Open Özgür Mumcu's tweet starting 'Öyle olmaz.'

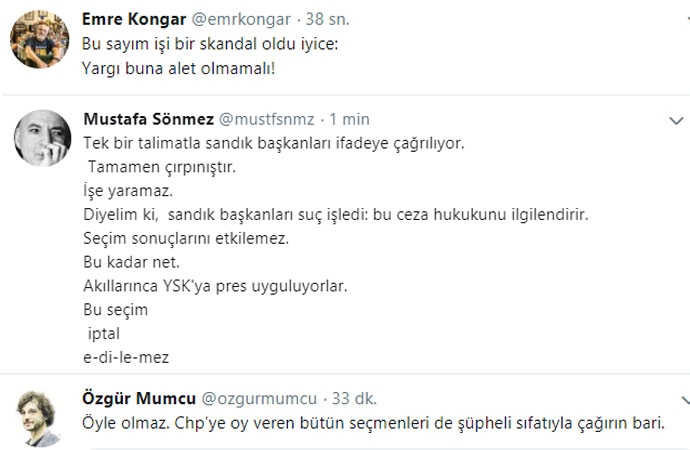372,422
